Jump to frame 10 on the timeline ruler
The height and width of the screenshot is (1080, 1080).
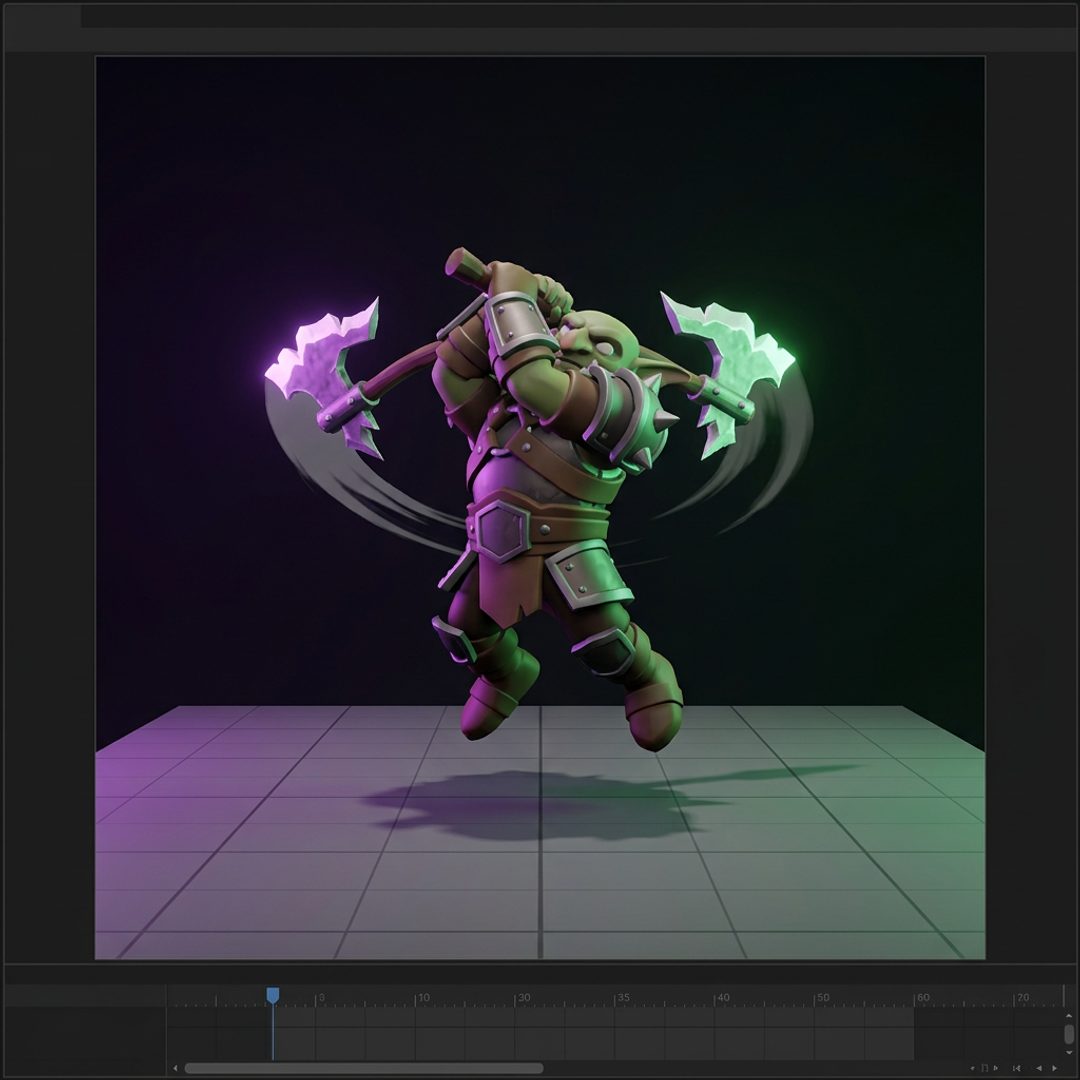point(424,997)
